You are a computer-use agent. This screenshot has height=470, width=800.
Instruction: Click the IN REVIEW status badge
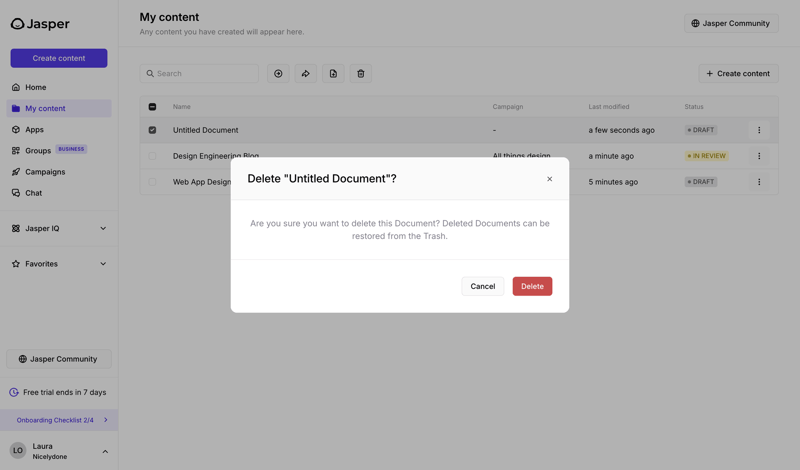pyautogui.click(x=707, y=156)
